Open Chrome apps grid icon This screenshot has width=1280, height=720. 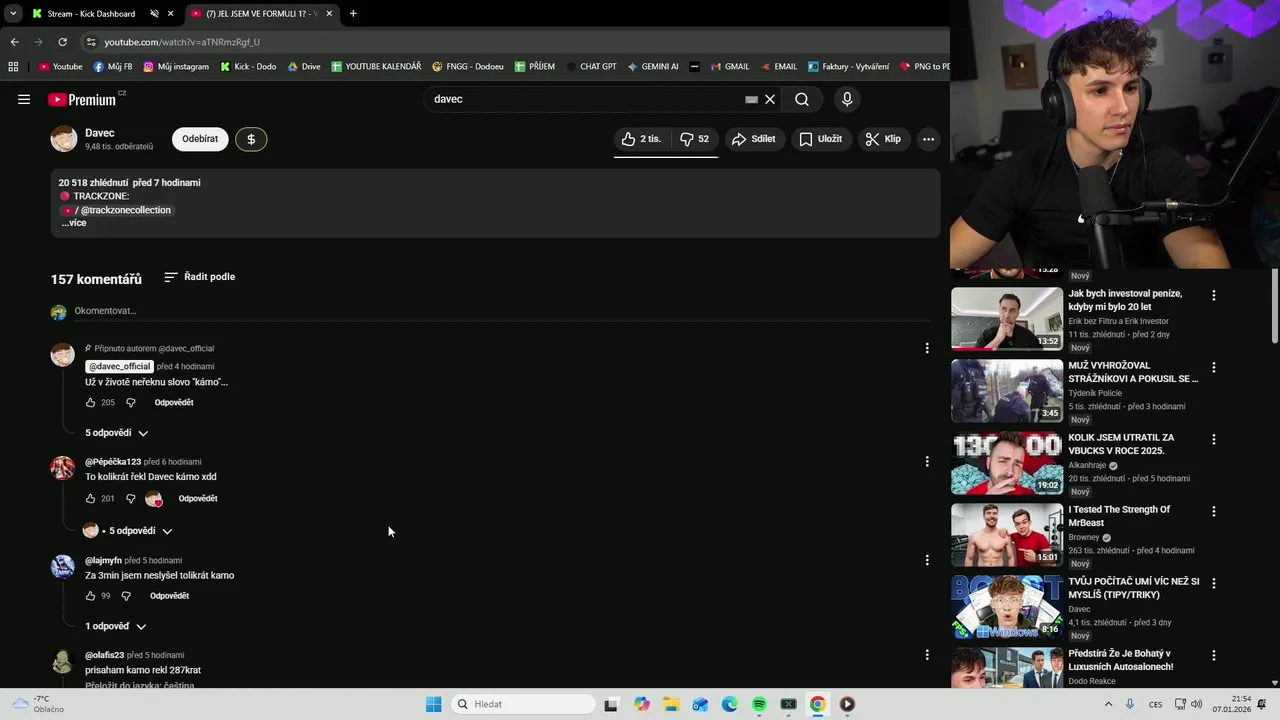pyautogui.click(x=13, y=67)
